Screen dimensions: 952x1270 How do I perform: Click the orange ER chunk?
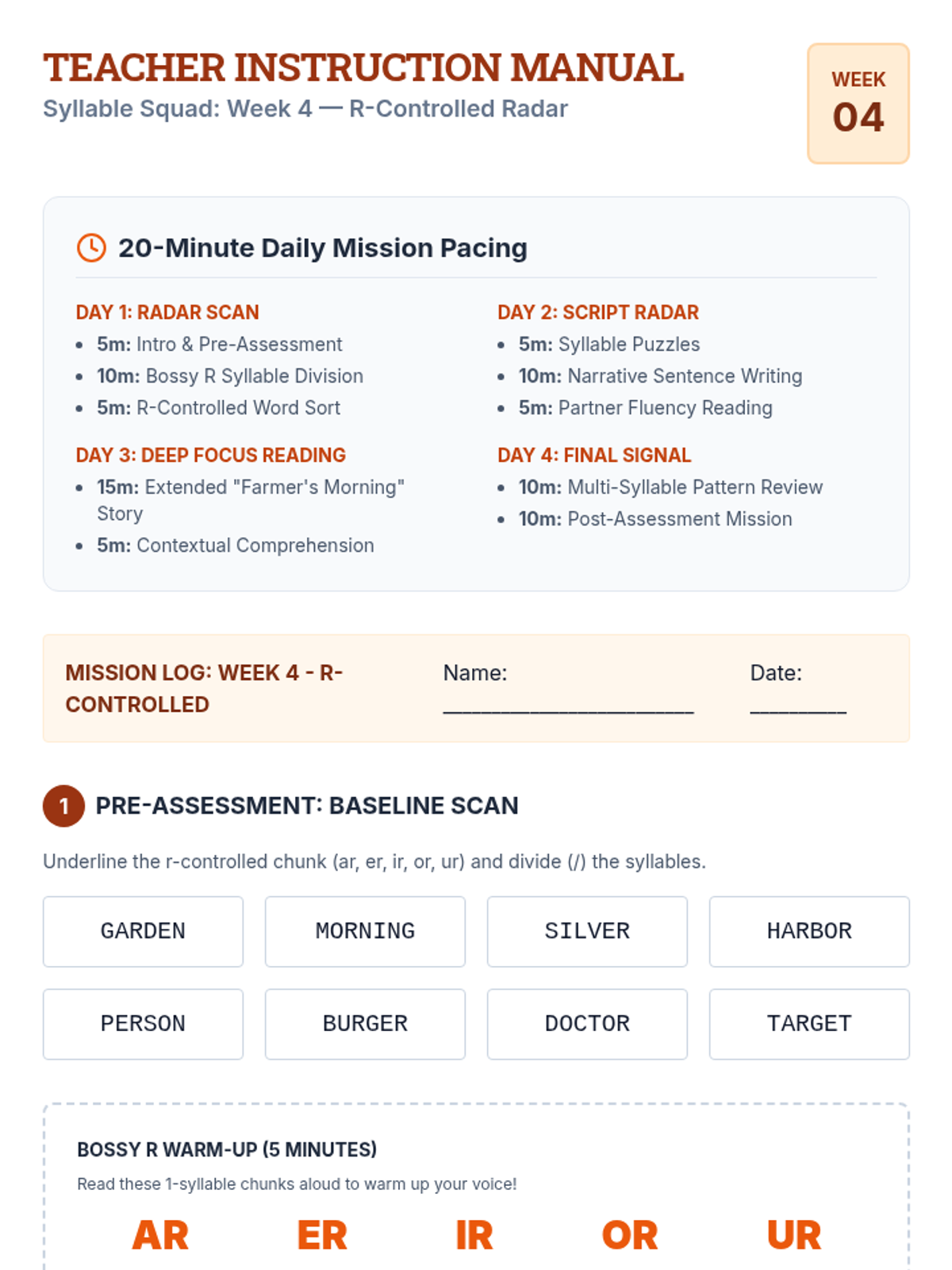[x=322, y=1235]
